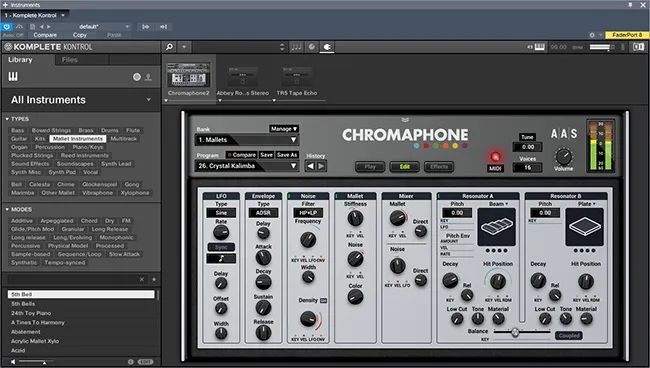Toggle the plugin power bypass button

(x=7, y=27)
